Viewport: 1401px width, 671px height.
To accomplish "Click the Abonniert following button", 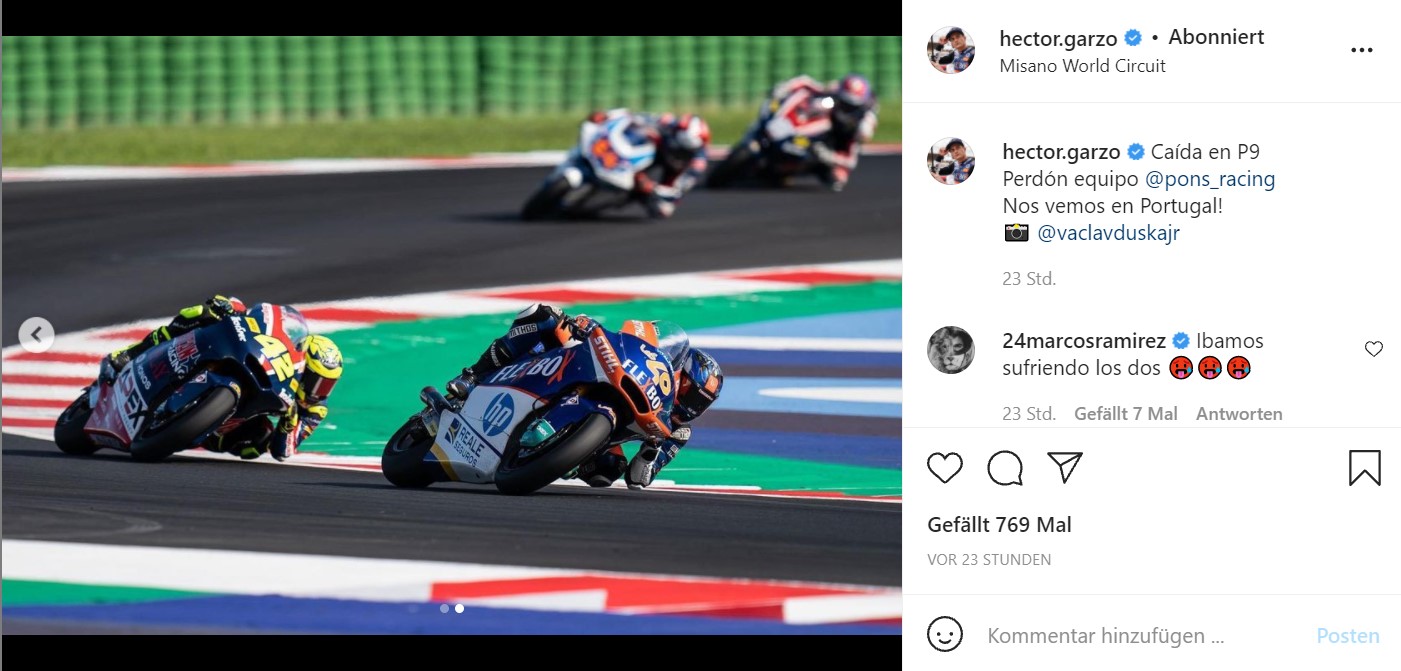I will [1216, 37].
